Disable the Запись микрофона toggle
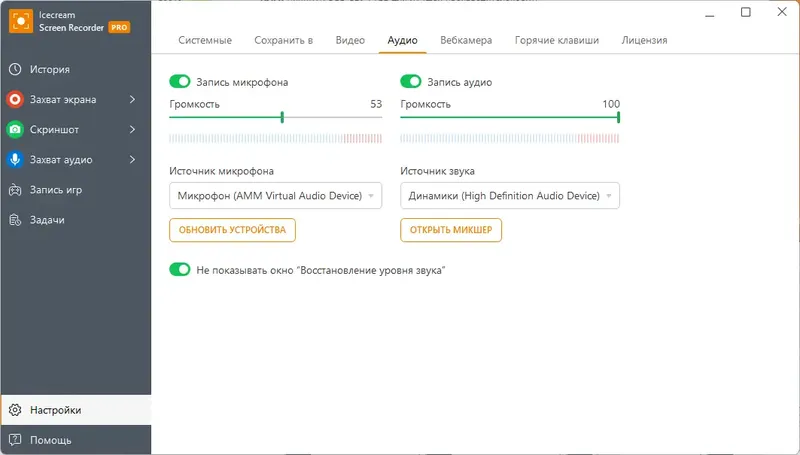Viewport: 800px width, 455px height. coord(180,82)
